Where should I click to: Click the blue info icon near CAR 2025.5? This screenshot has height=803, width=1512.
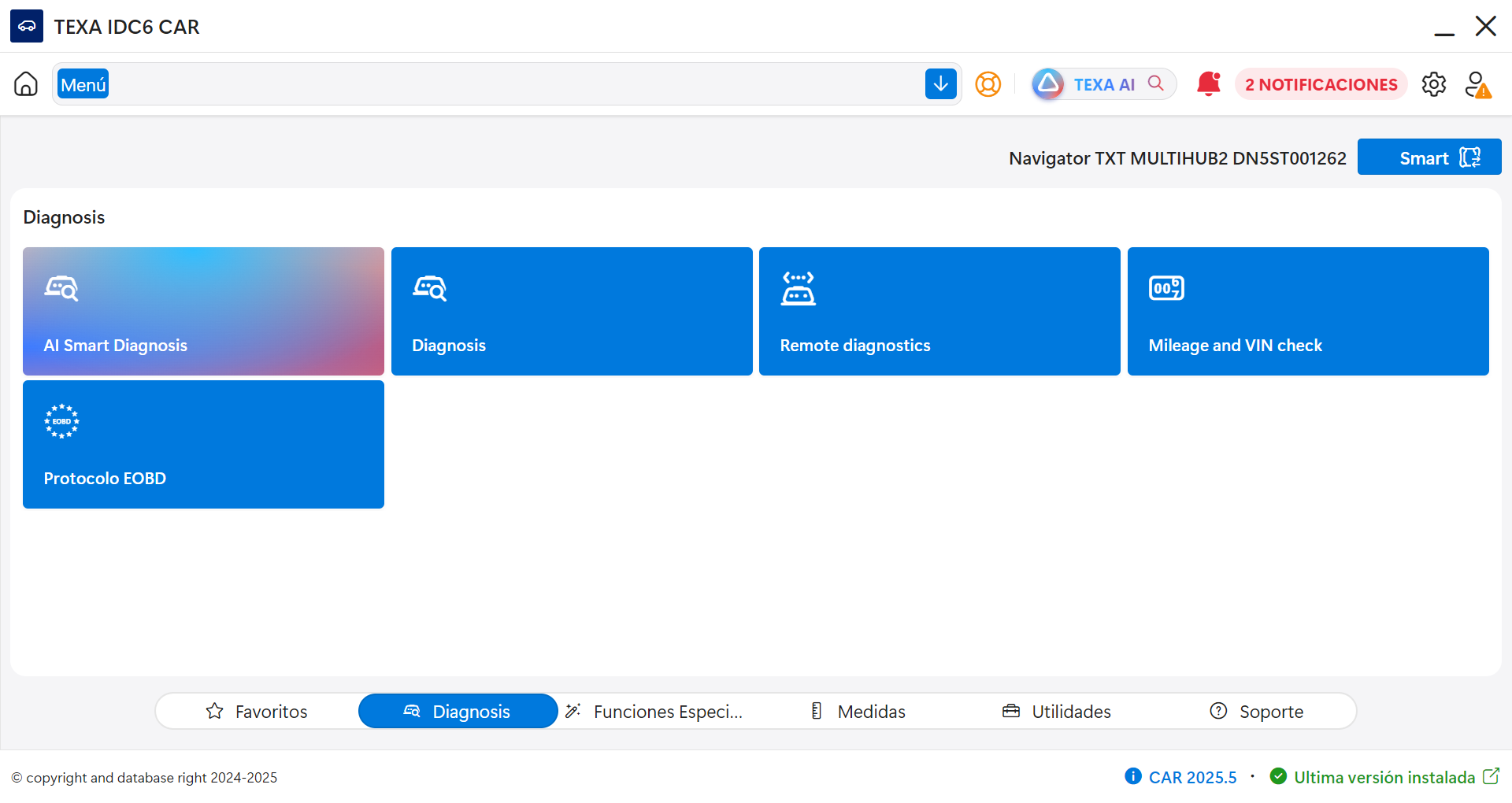1133,776
